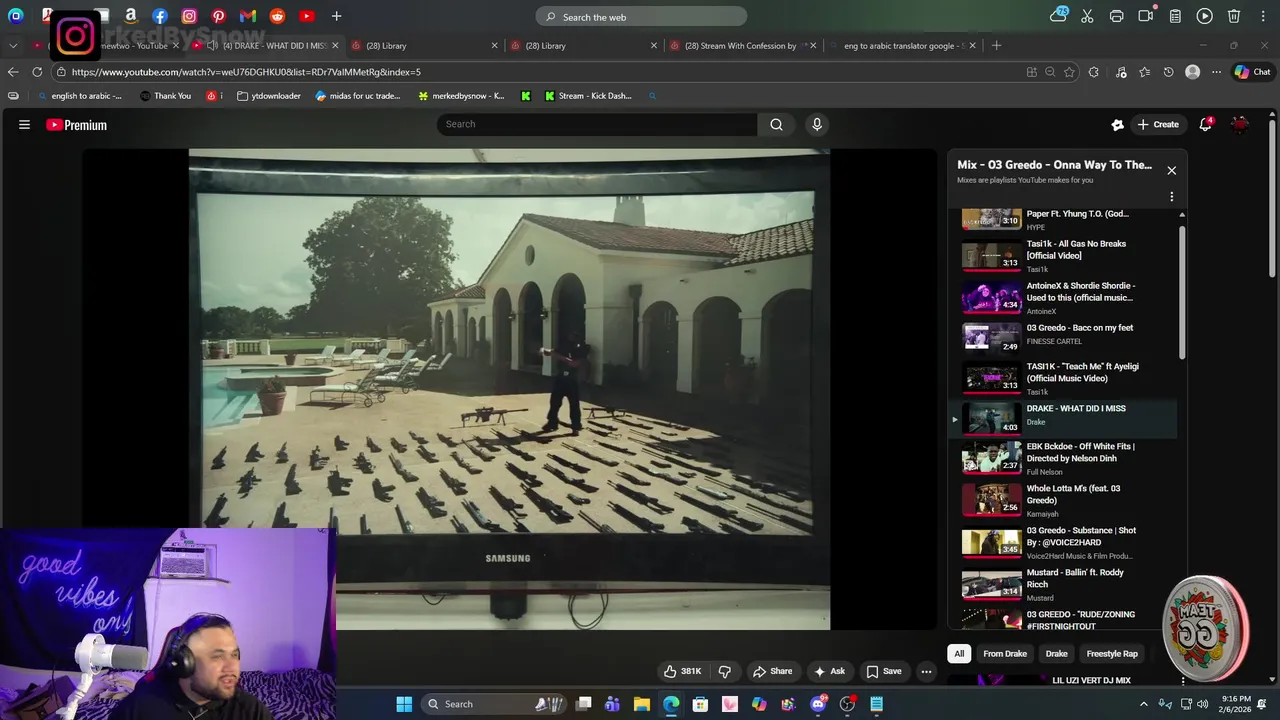
Task: Select the All filter chip
Action: (959, 654)
